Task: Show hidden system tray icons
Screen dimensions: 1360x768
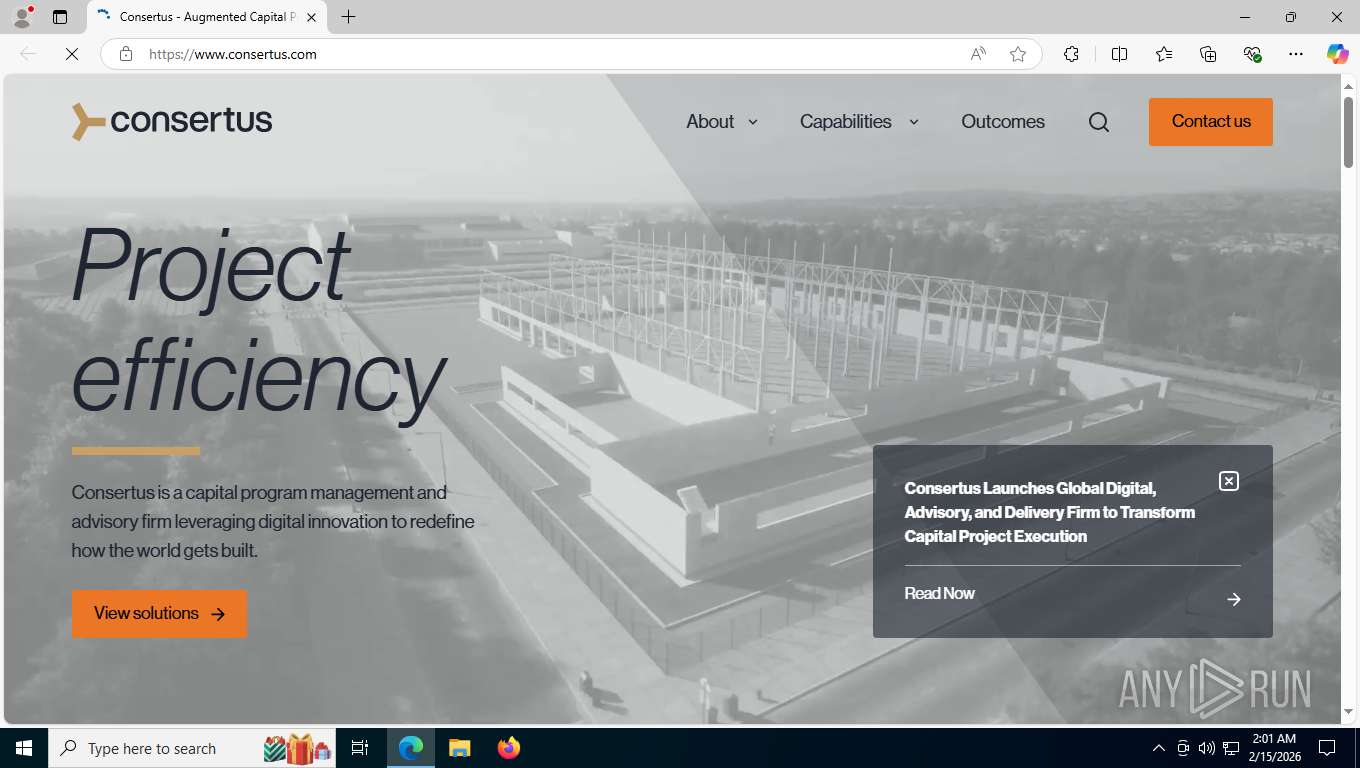Action: tap(1159, 748)
